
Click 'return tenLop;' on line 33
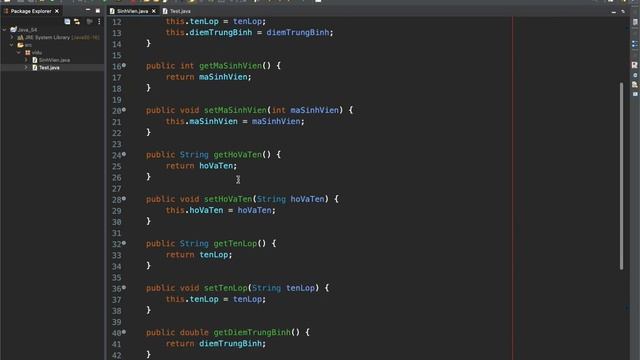coord(199,255)
